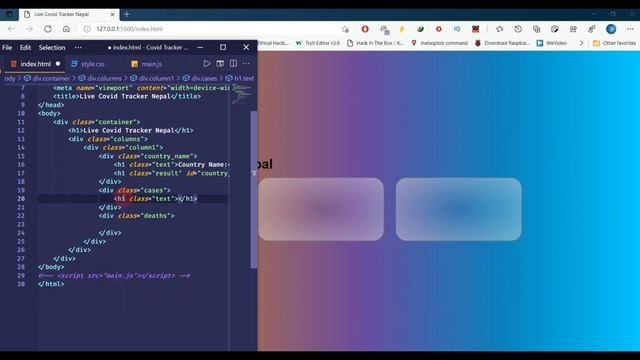
Task: Open metasploit command bookmark
Action: click(x=439, y=43)
